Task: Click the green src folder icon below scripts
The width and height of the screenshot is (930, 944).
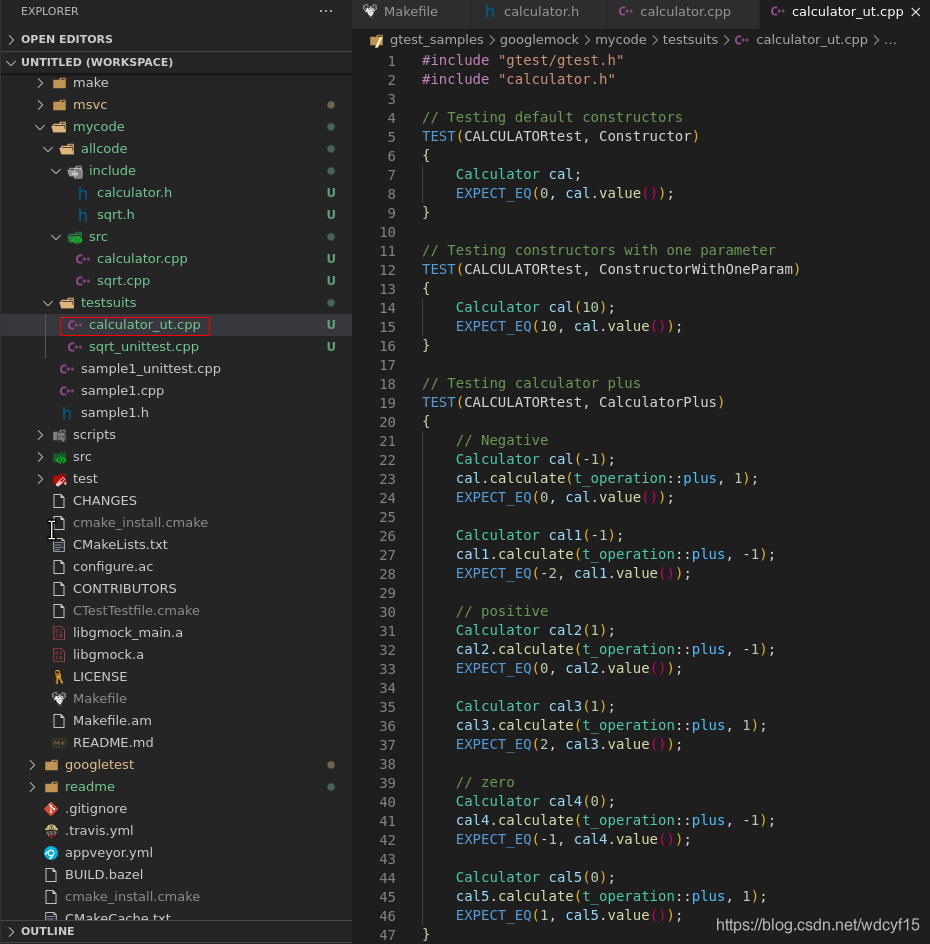Action: (x=59, y=458)
